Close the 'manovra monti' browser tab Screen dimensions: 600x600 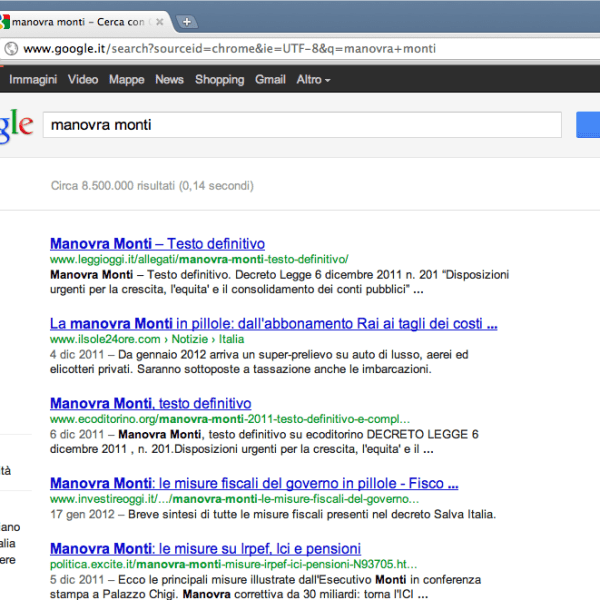click(160, 22)
